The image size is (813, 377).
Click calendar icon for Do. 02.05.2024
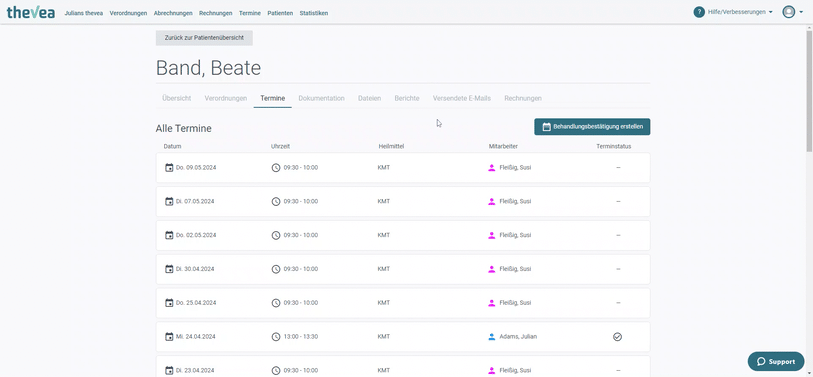[x=169, y=235]
